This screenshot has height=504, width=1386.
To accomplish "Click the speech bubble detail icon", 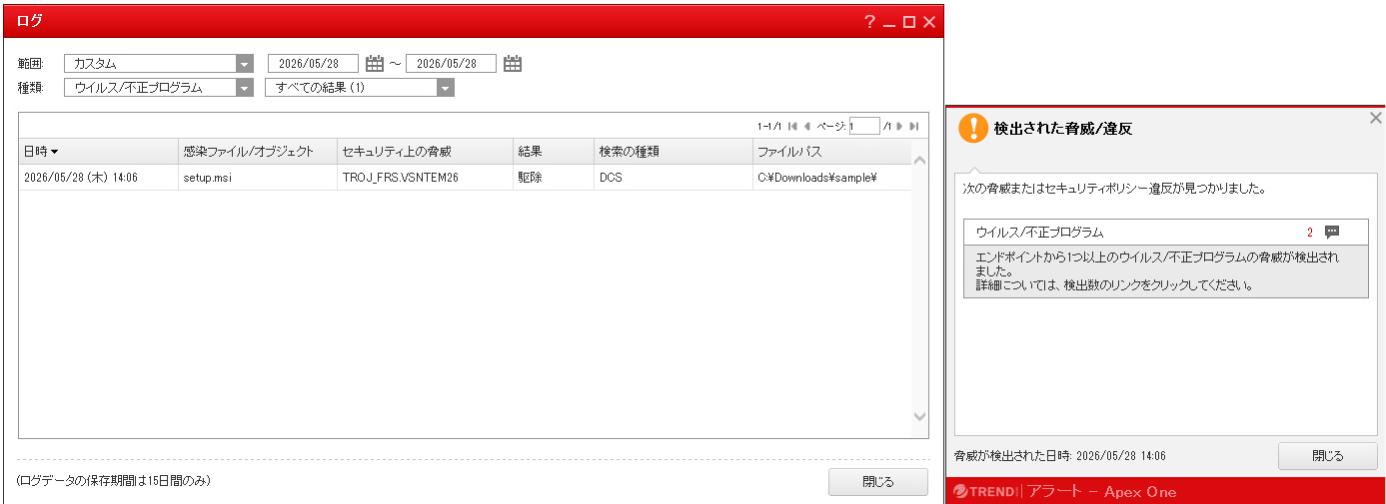I will [1332, 232].
